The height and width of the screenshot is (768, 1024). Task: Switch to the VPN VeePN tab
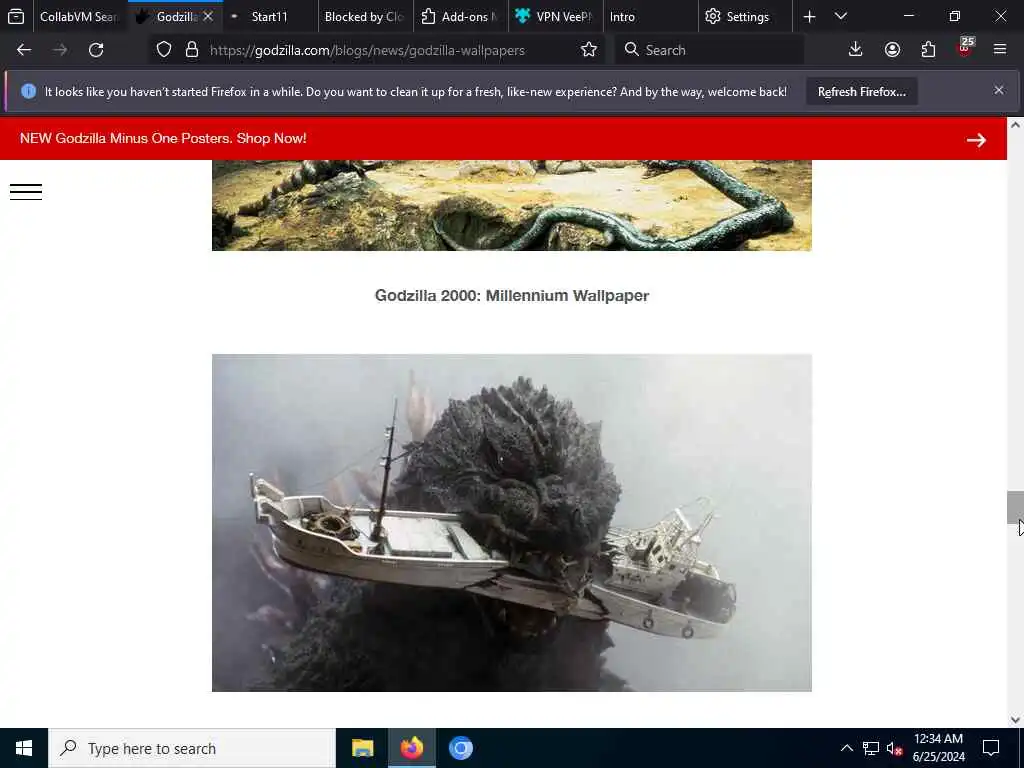tap(555, 17)
